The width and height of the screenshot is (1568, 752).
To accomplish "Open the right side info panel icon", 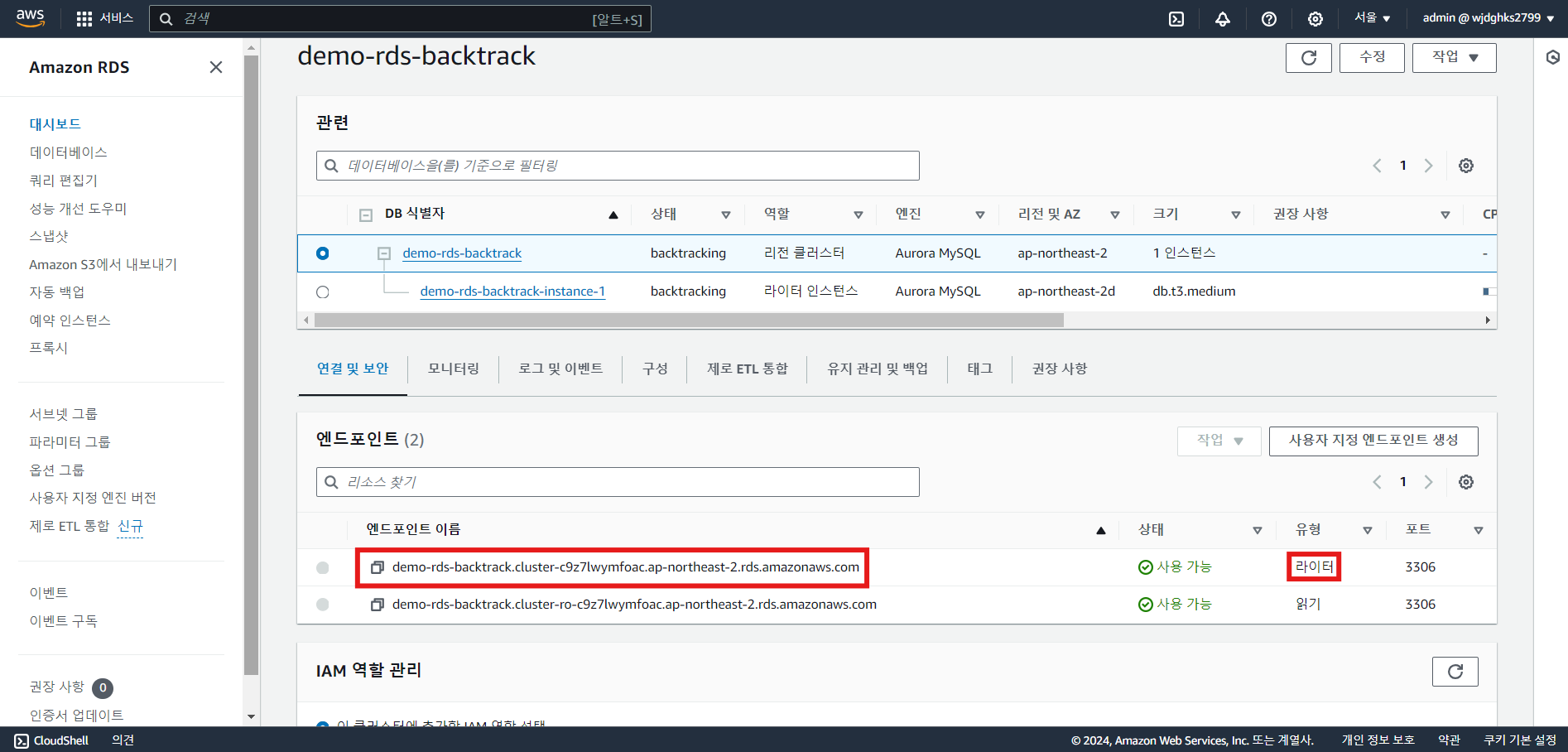I will (1553, 57).
